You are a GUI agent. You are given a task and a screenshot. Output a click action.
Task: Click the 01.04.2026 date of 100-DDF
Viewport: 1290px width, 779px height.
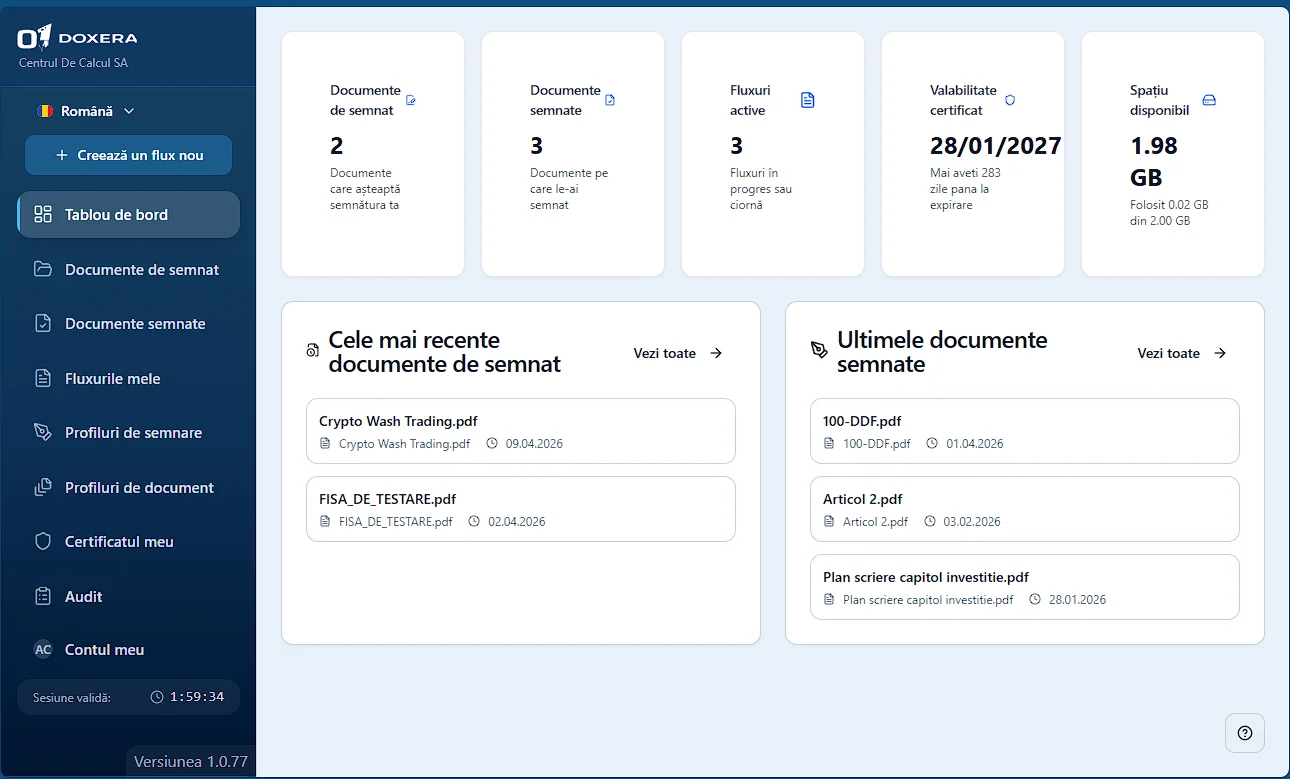(975, 444)
